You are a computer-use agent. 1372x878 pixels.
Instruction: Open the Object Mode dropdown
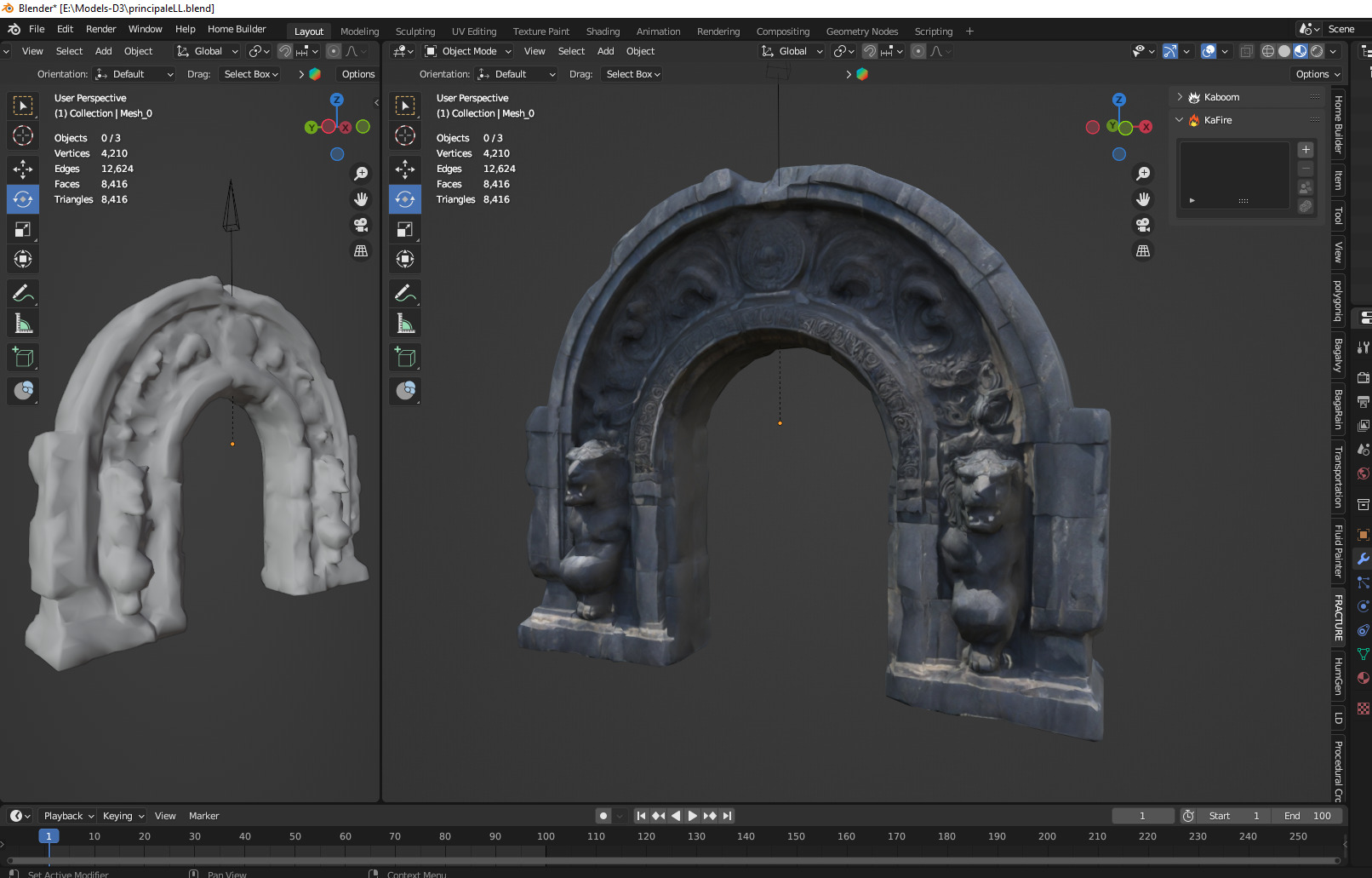(x=468, y=51)
